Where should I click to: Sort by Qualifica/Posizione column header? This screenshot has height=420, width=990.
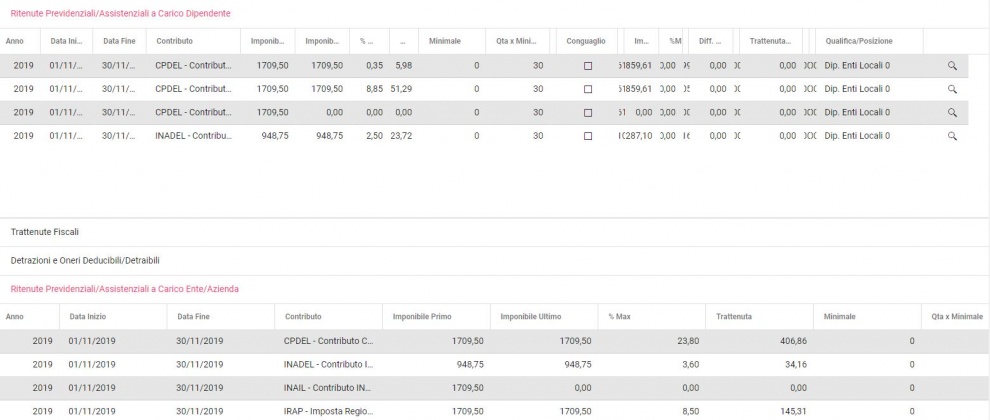click(858, 41)
